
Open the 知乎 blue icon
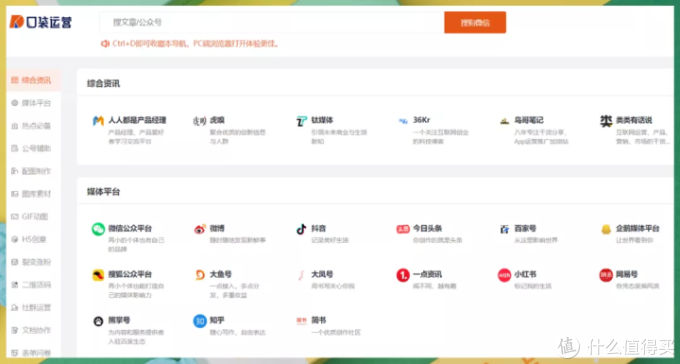[x=199, y=321]
